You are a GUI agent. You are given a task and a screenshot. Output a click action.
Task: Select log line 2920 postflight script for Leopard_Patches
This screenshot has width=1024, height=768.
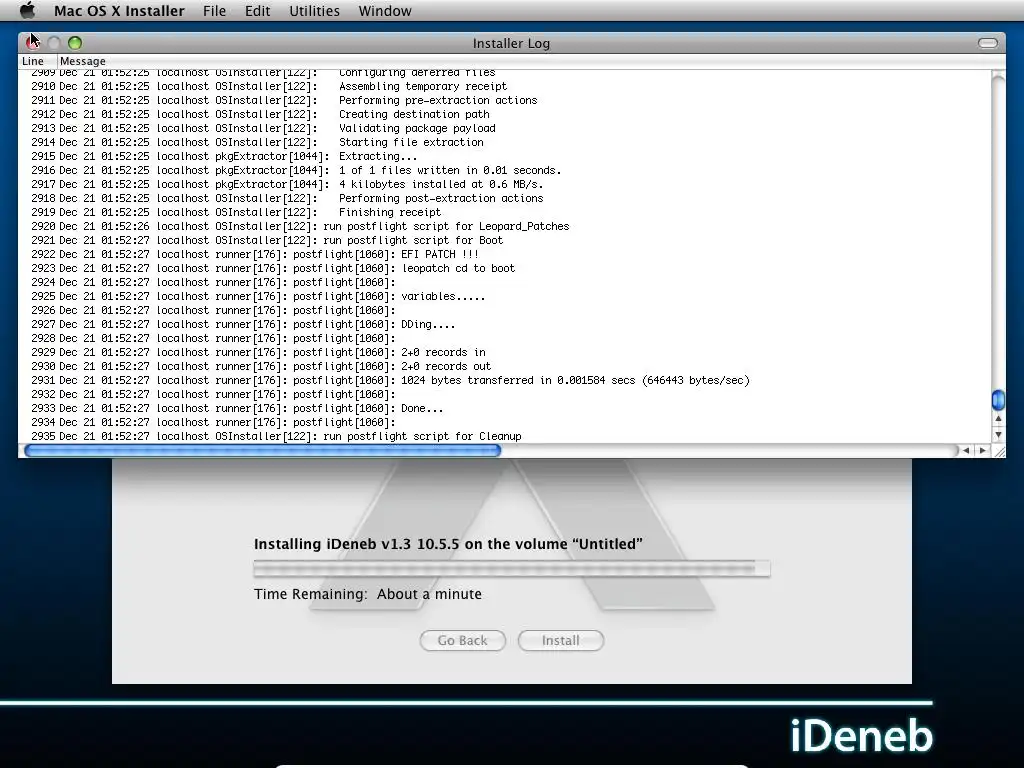click(x=505, y=227)
